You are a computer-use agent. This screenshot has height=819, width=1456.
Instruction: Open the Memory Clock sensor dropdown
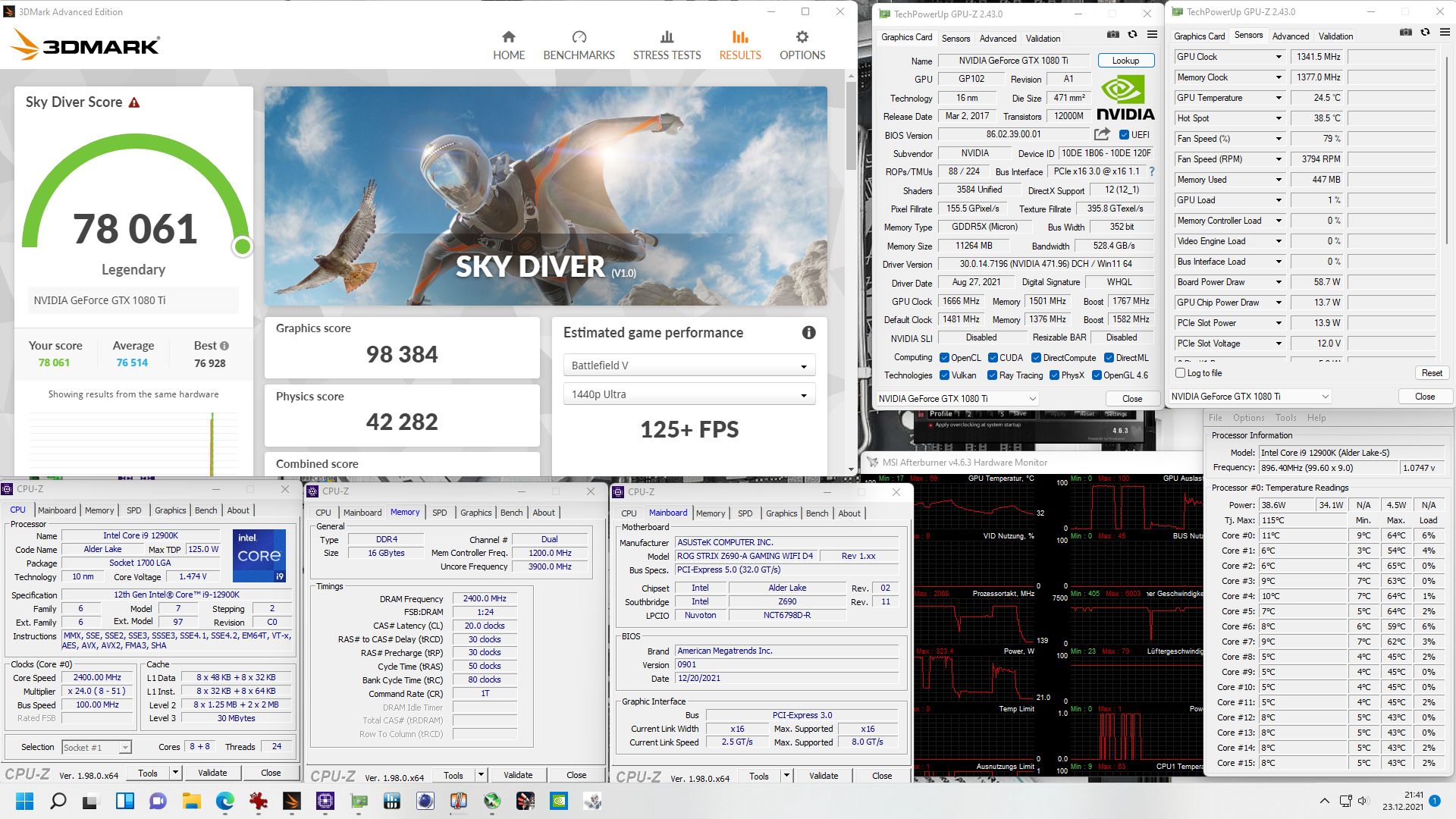[x=1279, y=77]
